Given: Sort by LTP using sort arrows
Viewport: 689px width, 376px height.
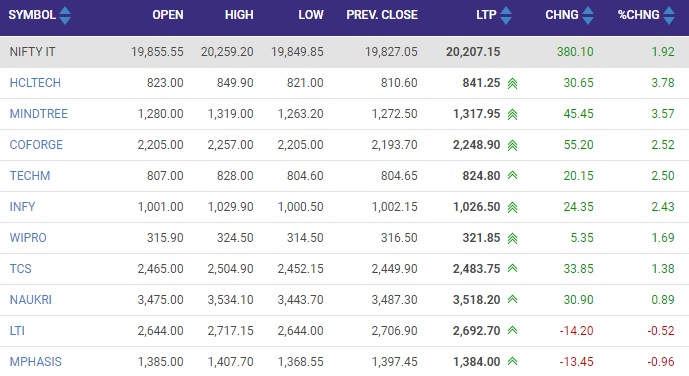Looking at the screenshot, I should point(506,15).
